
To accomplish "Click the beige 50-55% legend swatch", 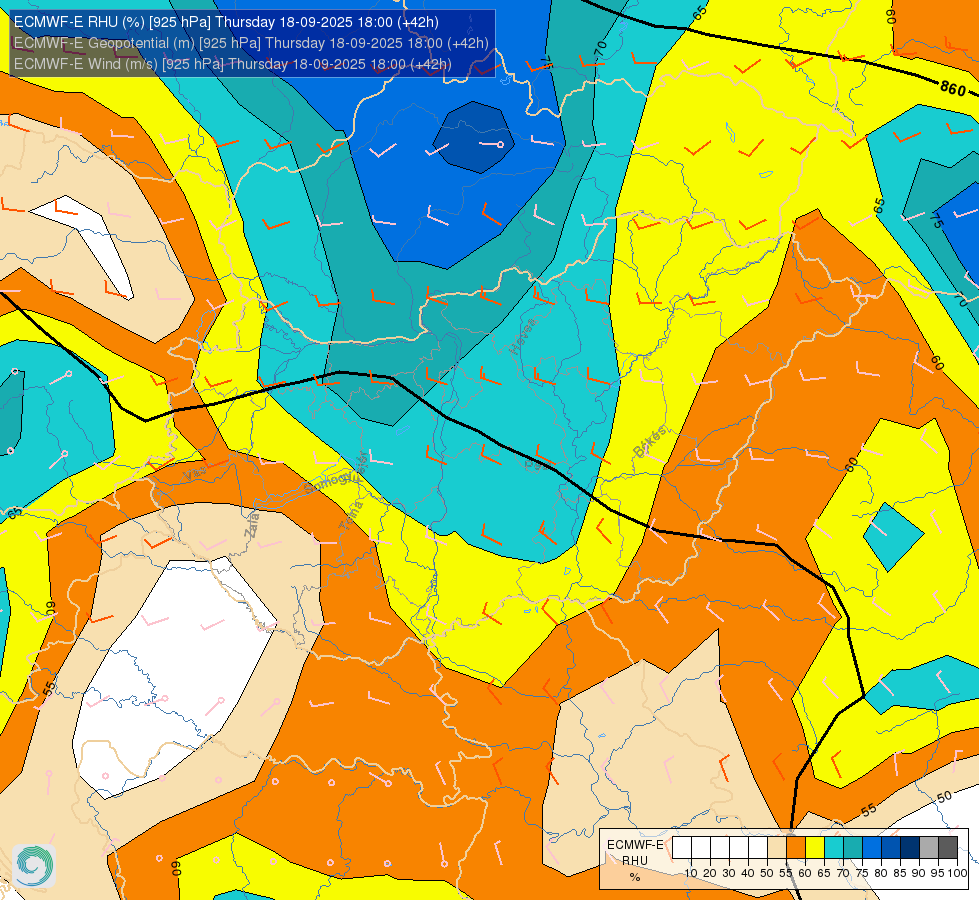I will click(x=777, y=848).
